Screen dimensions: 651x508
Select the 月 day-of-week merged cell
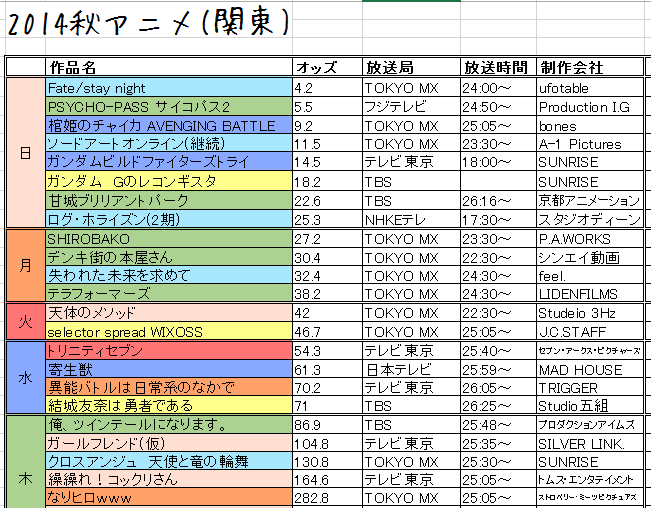(x=26, y=265)
